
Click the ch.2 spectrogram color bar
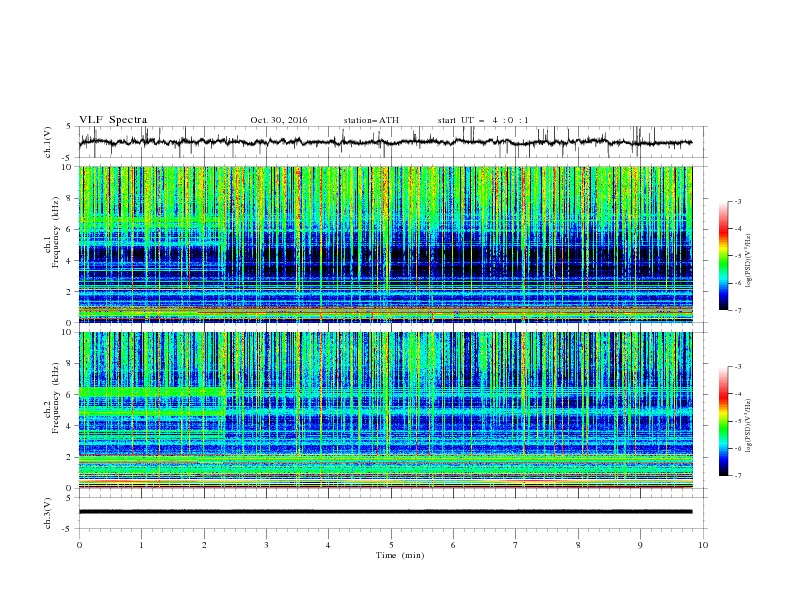(723, 421)
